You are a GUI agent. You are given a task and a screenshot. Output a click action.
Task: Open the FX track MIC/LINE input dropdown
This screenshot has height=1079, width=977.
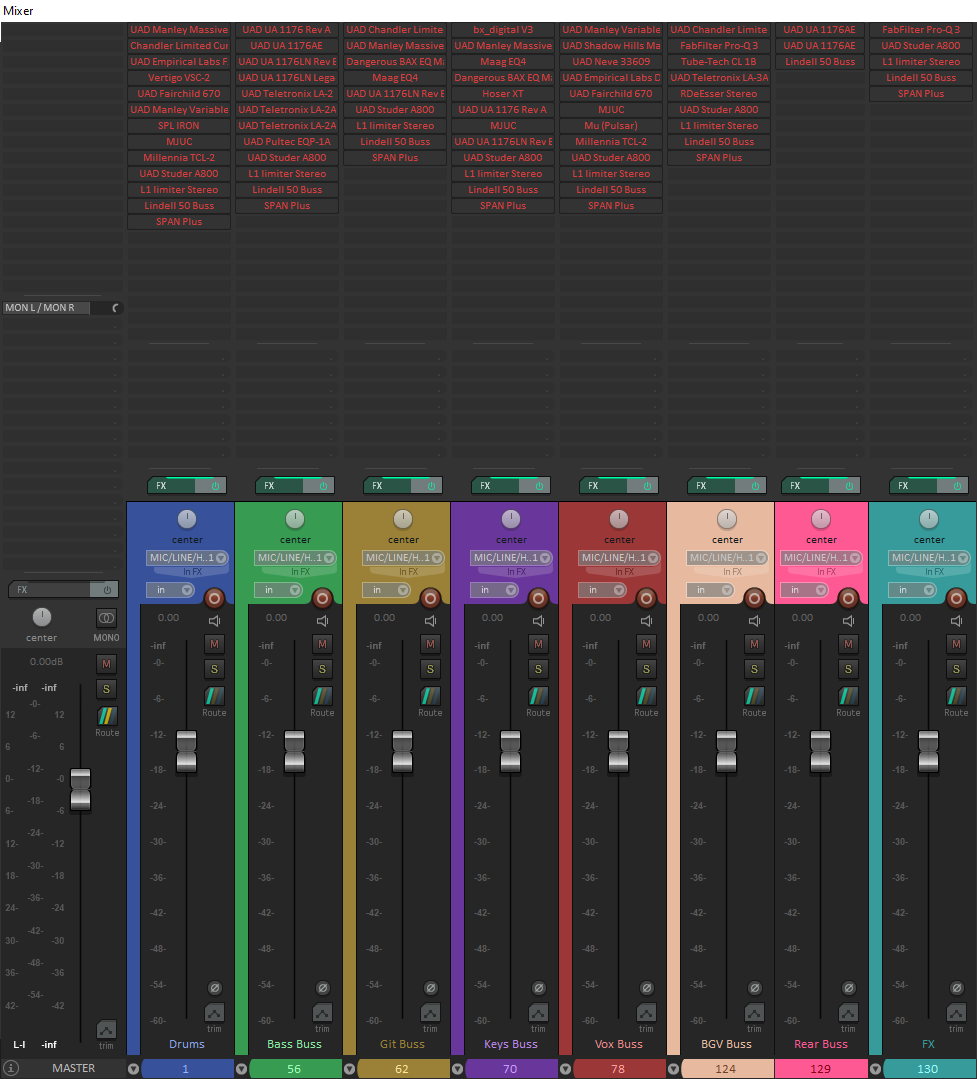(x=930, y=557)
